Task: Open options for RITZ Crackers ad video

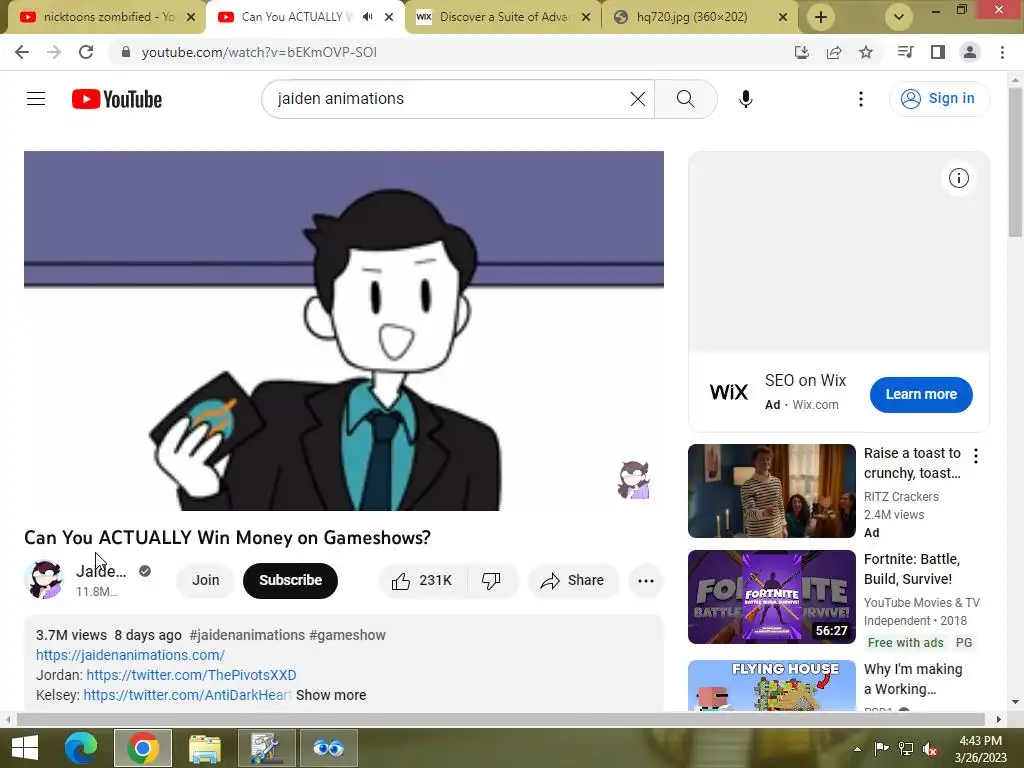Action: (x=976, y=456)
